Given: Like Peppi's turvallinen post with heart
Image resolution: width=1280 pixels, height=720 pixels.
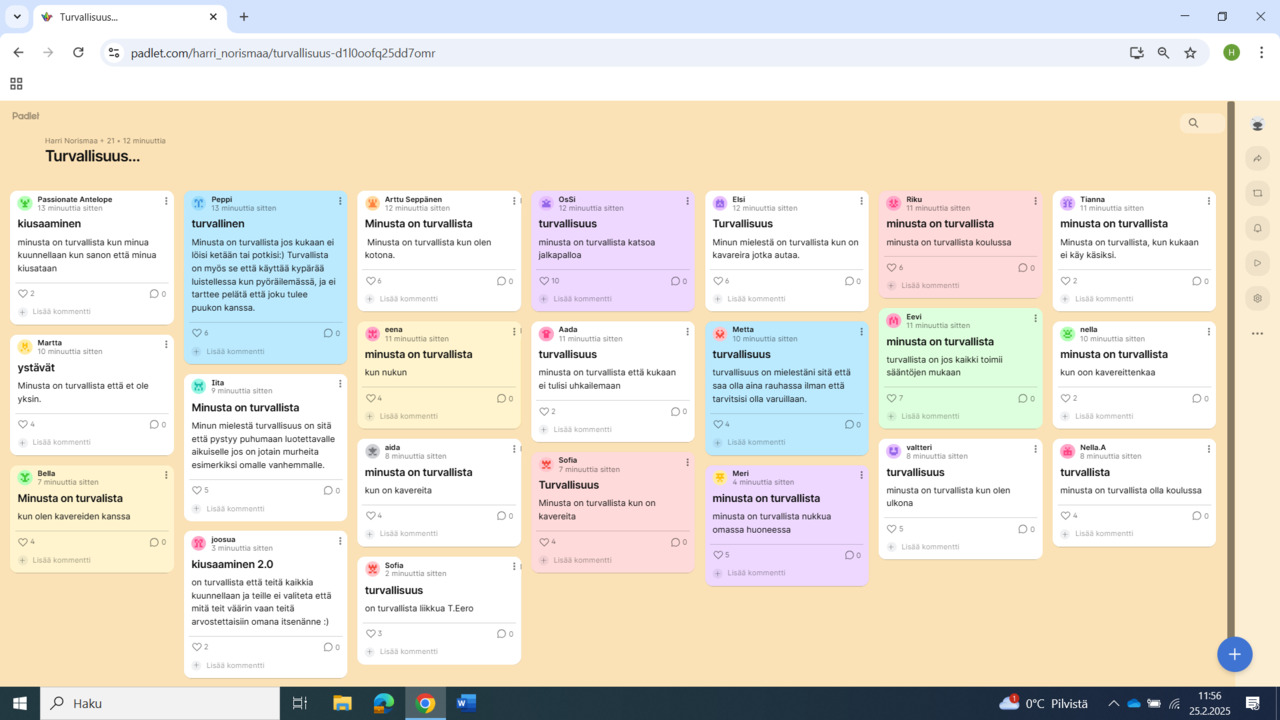Looking at the screenshot, I should click(x=197, y=333).
